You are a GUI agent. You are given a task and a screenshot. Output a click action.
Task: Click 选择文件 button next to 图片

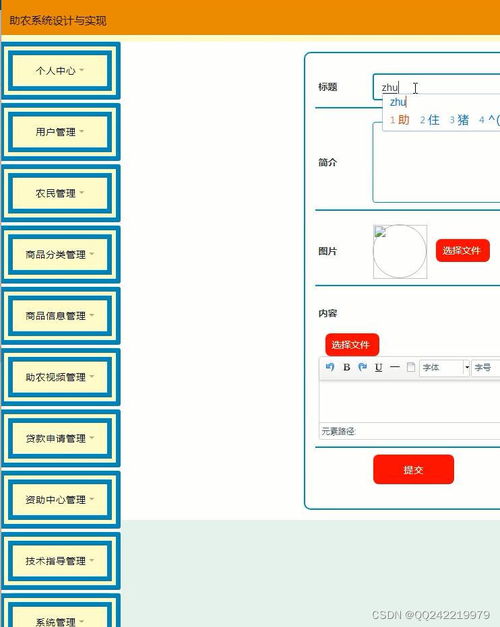[x=462, y=251]
